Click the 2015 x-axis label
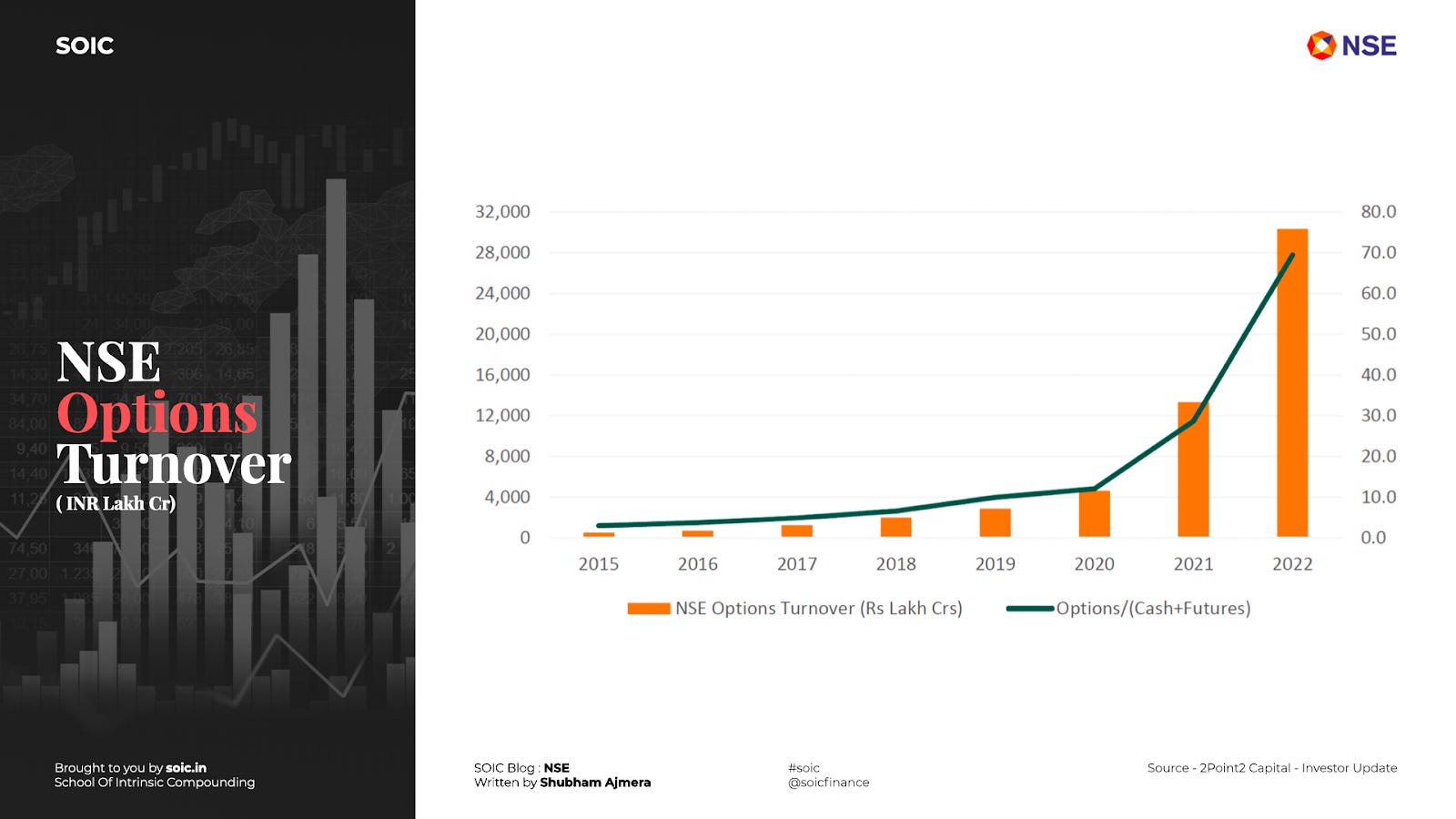 coord(598,564)
